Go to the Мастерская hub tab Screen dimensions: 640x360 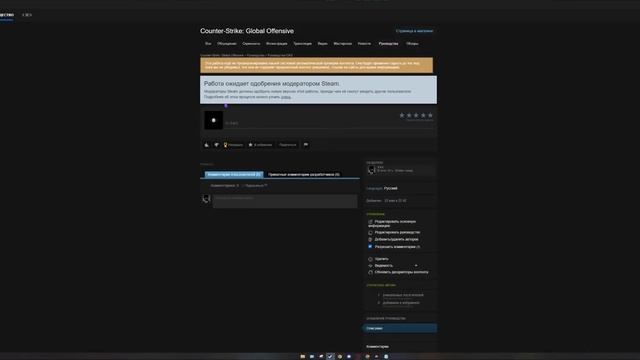342,44
